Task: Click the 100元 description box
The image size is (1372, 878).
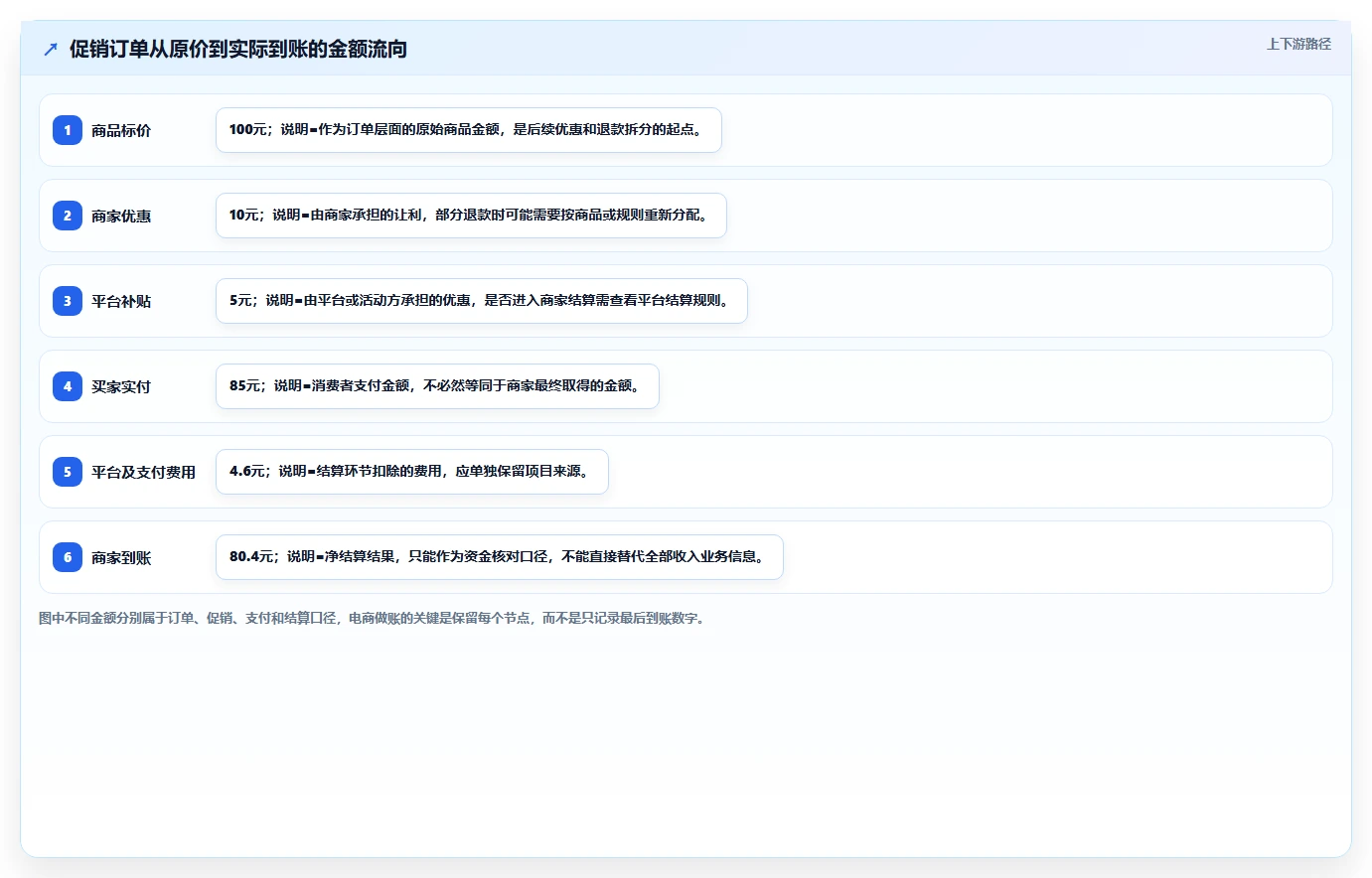Action: point(469,130)
